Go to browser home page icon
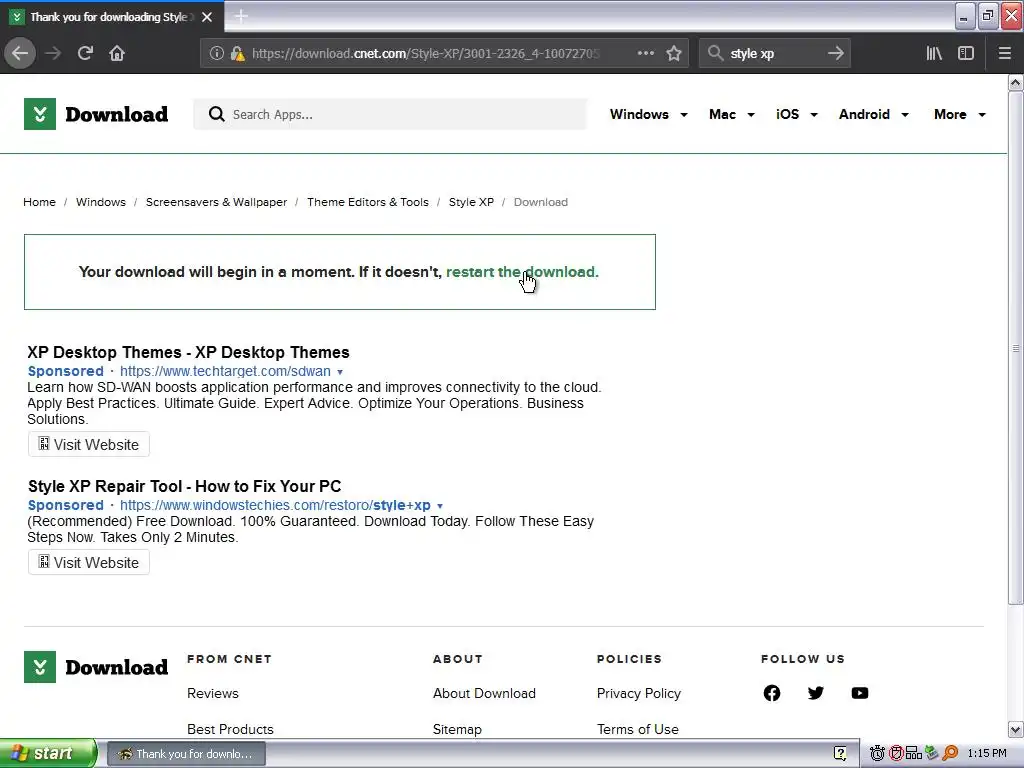The image size is (1024, 768). tap(117, 53)
